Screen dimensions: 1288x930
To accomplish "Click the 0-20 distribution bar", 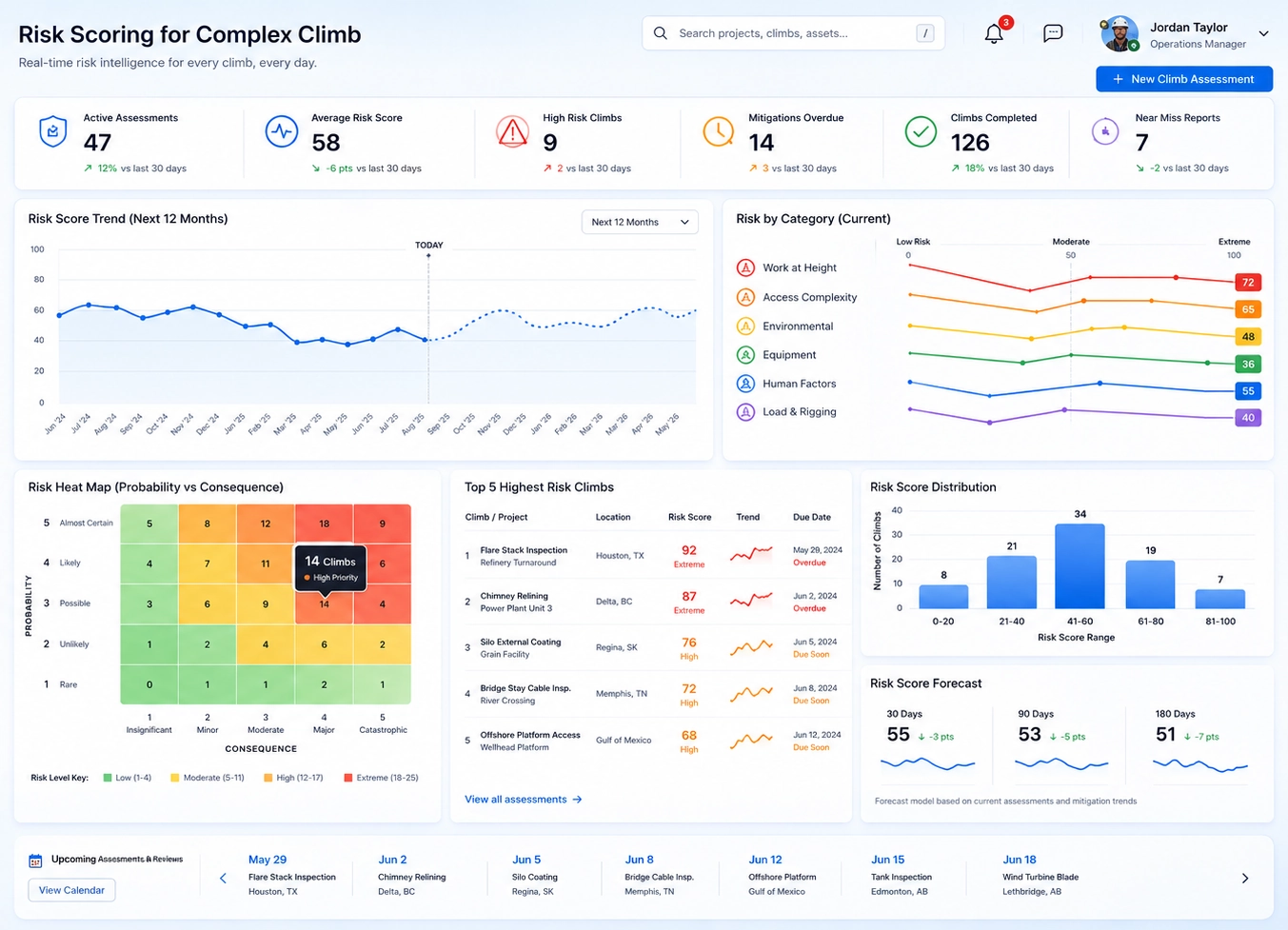I will pyautogui.click(x=943, y=597).
